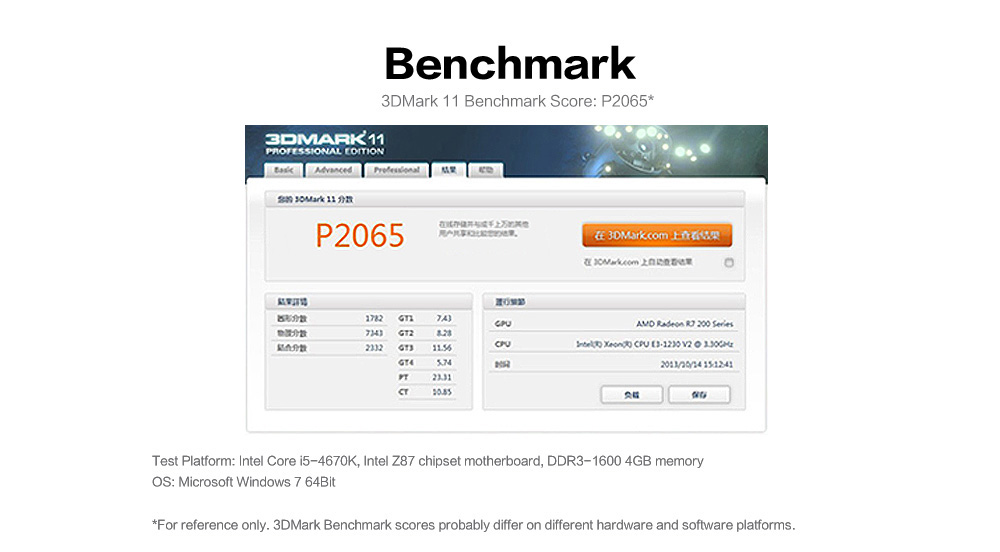Open the last tab right of 结果
The image size is (1000, 552).
click(486, 170)
